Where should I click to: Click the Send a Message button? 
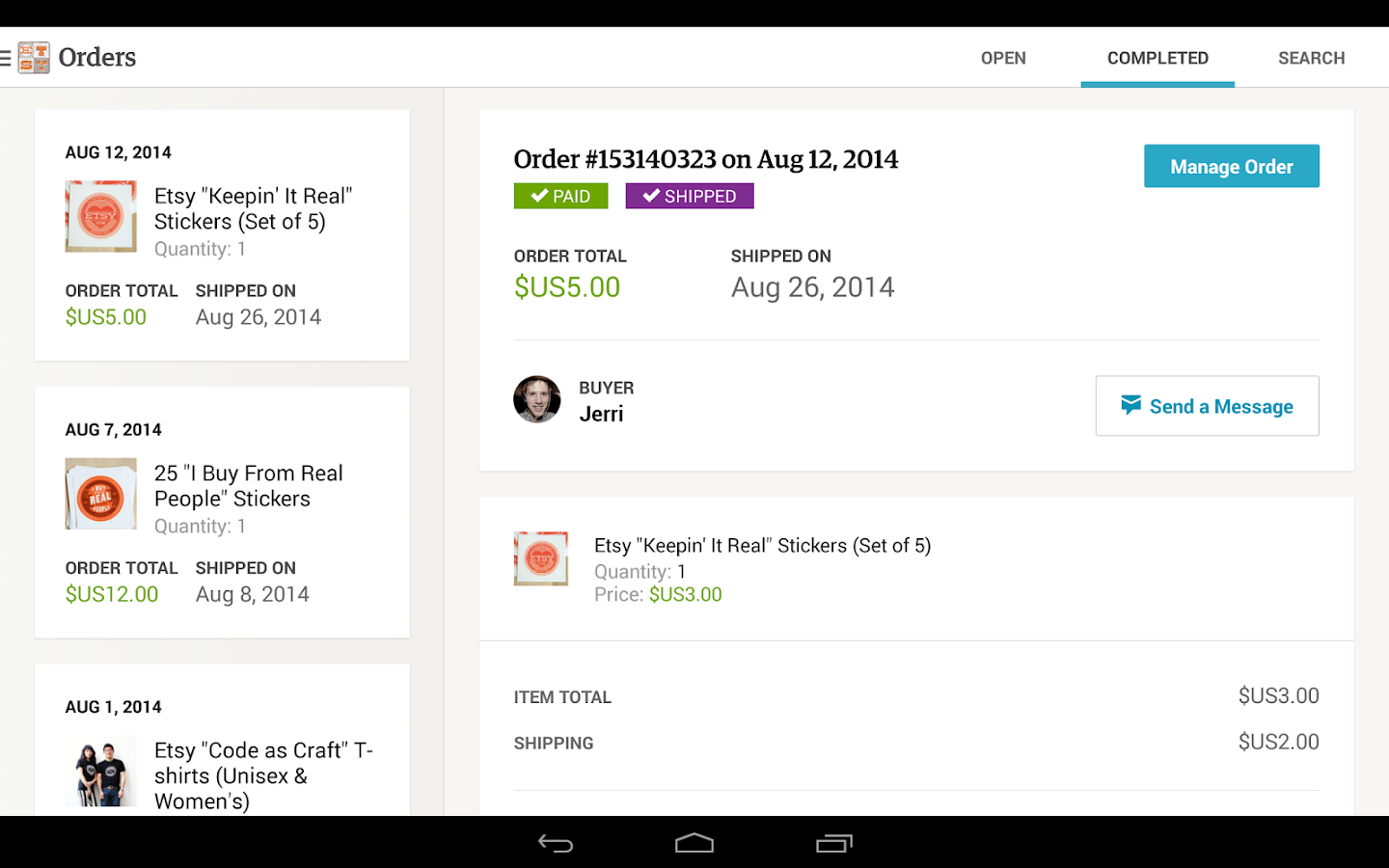(x=1207, y=406)
